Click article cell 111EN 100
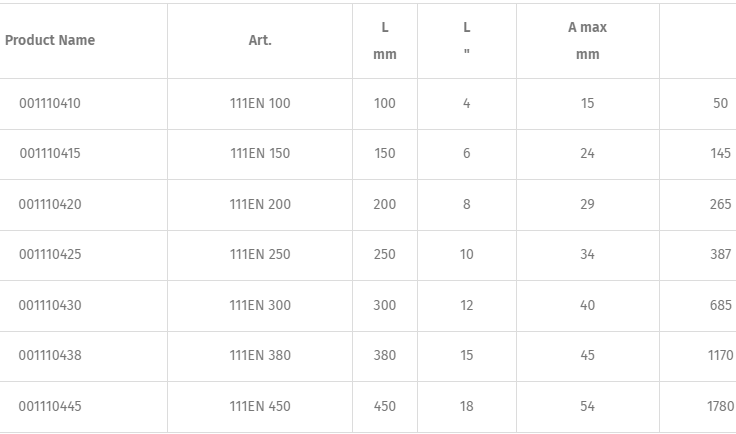 coord(260,104)
